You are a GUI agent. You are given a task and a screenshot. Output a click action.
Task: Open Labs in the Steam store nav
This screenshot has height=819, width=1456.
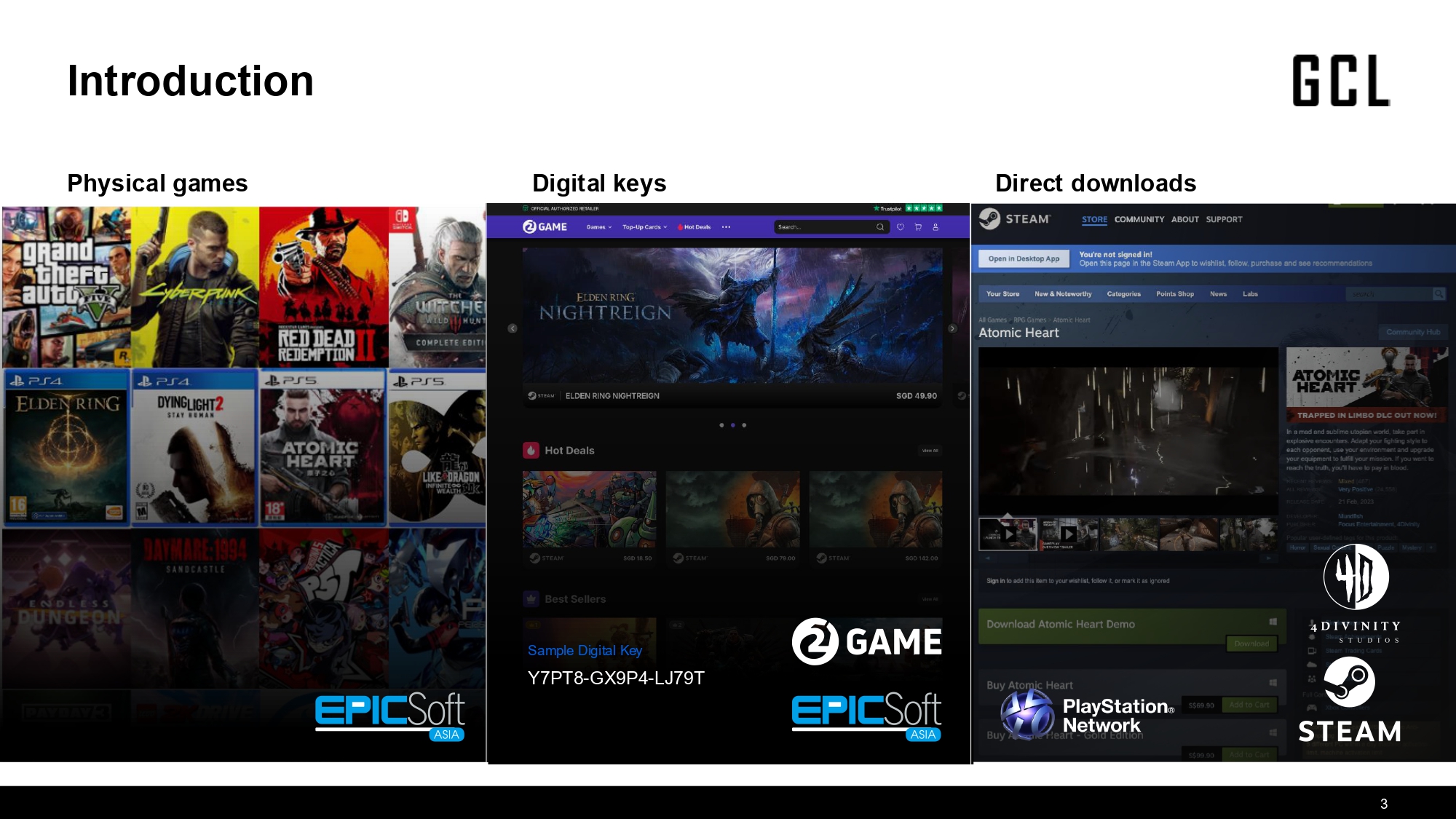click(x=1250, y=294)
